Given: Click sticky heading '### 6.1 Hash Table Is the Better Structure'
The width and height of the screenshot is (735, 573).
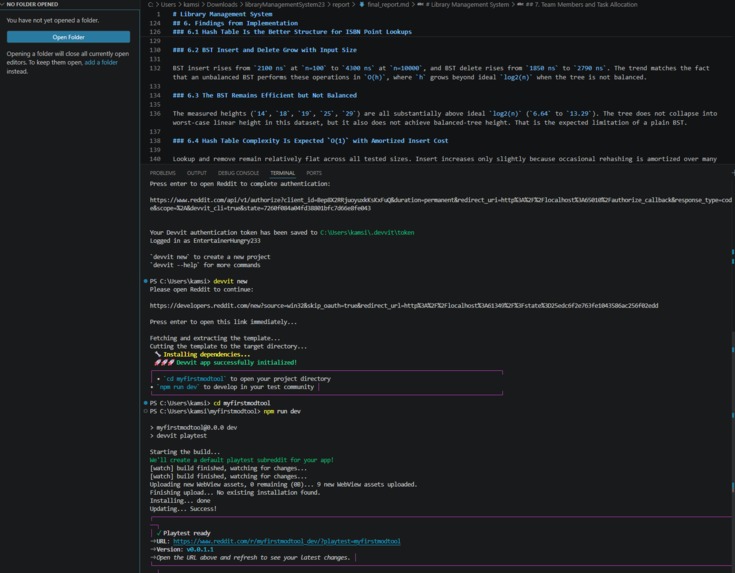Looking at the screenshot, I should [x=292, y=32].
